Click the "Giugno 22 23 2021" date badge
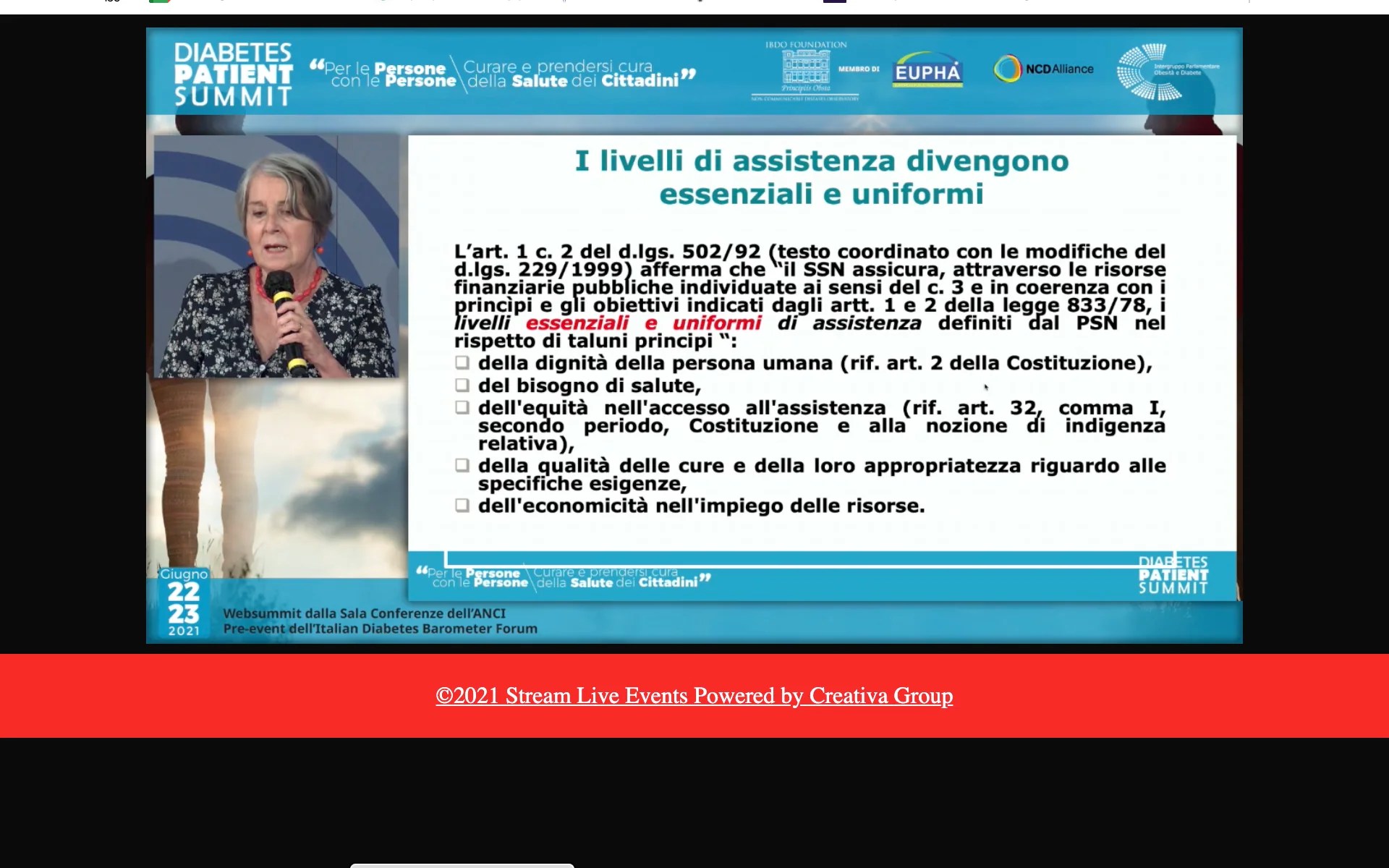This screenshot has width=1389, height=868. [x=184, y=602]
